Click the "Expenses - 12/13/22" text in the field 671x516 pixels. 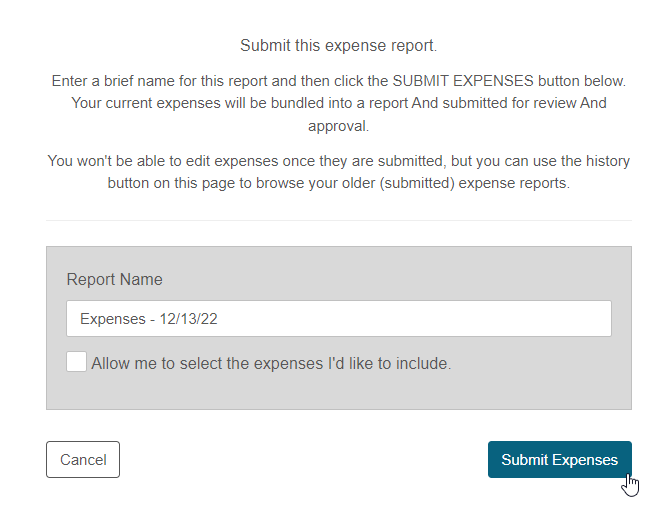coord(149,320)
